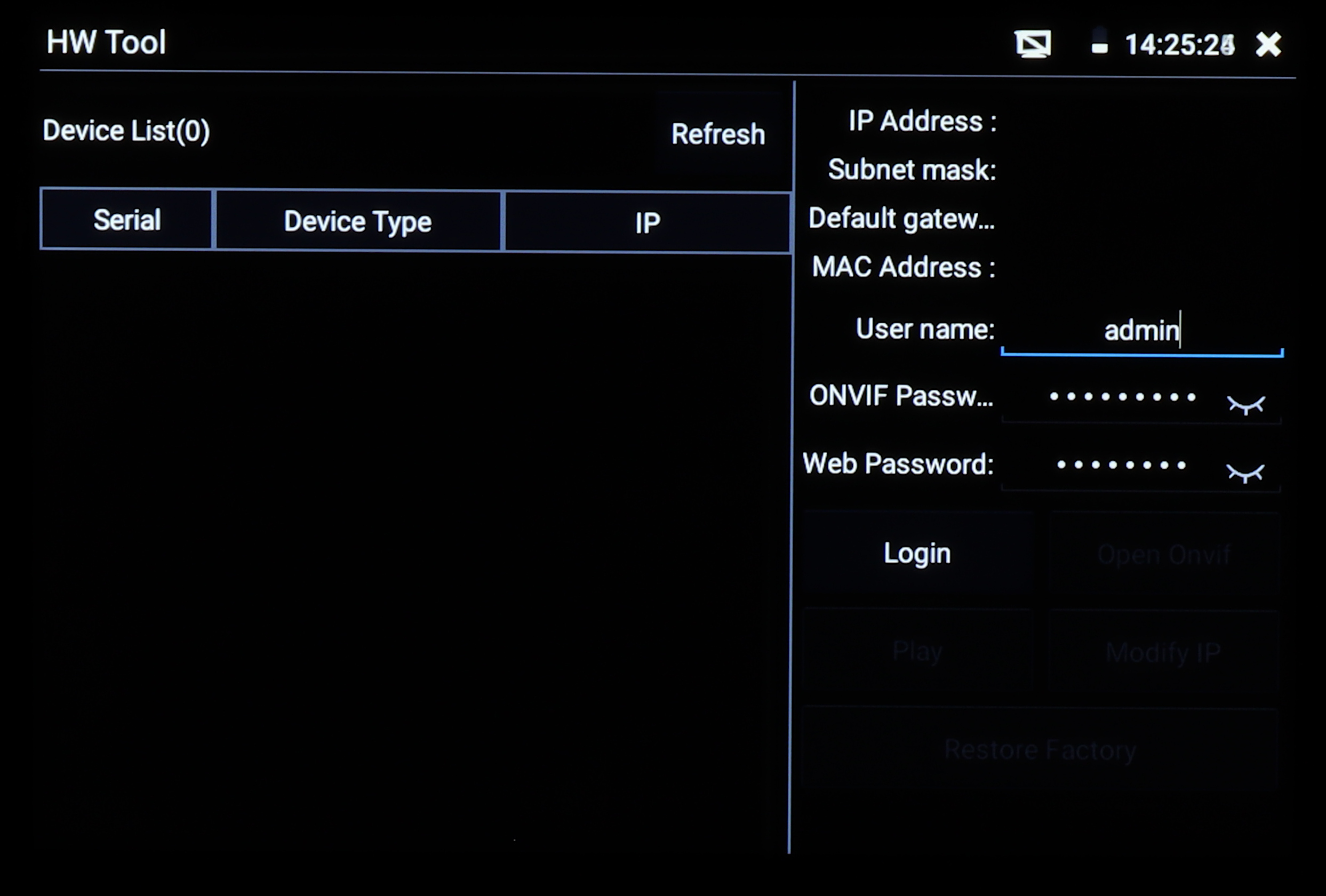1326x896 pixels.
Task: Refresh the device list
Action: tap(718, 134)
